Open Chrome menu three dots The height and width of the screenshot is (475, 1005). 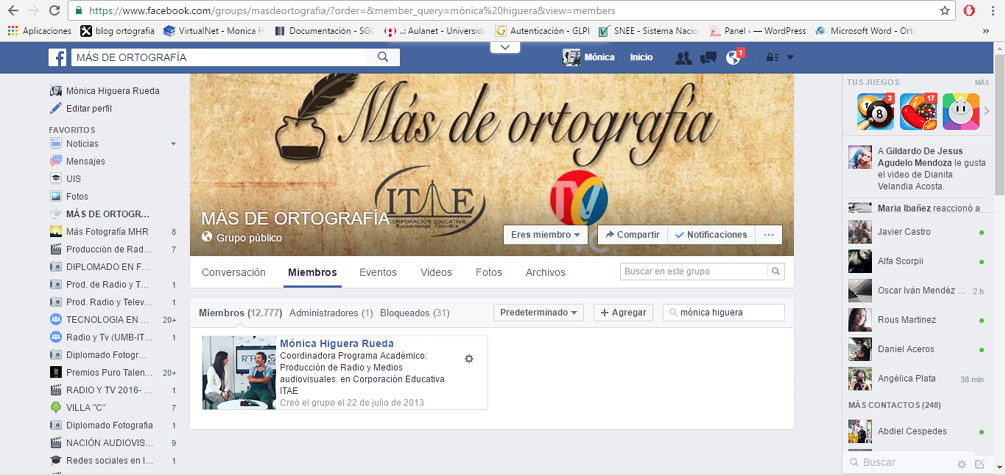[993, 11]
